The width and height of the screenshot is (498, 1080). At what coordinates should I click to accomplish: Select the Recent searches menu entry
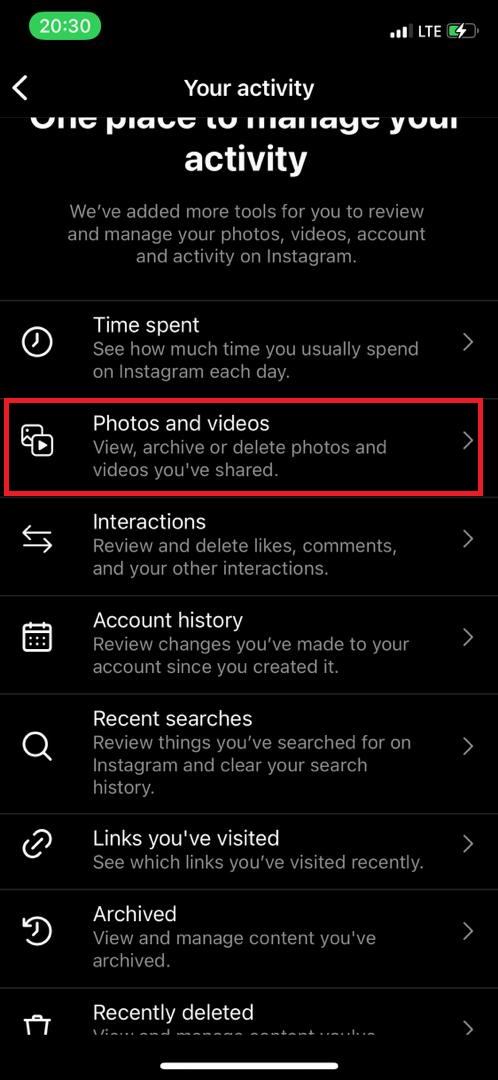coord(249,754)
